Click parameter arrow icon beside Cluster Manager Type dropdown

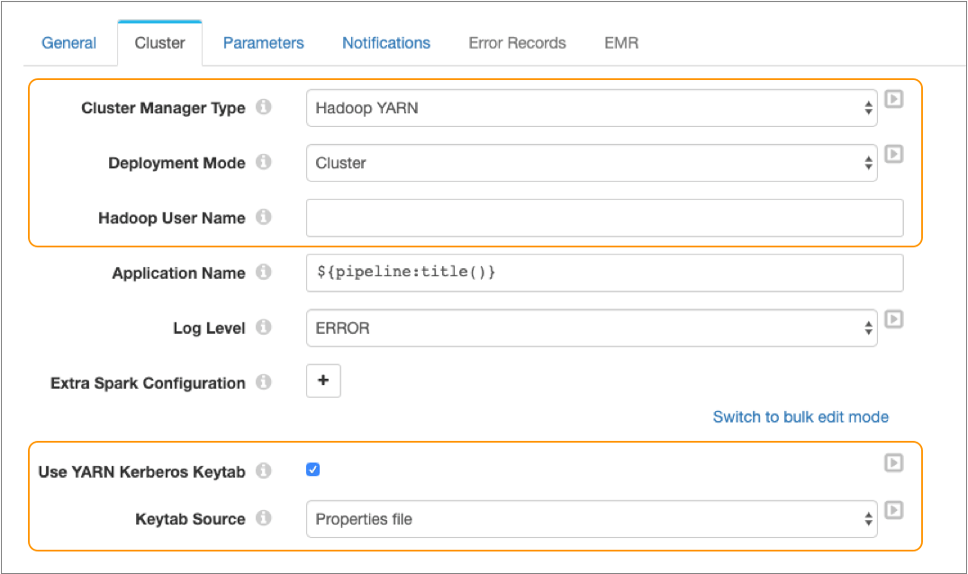click(895, 99)
